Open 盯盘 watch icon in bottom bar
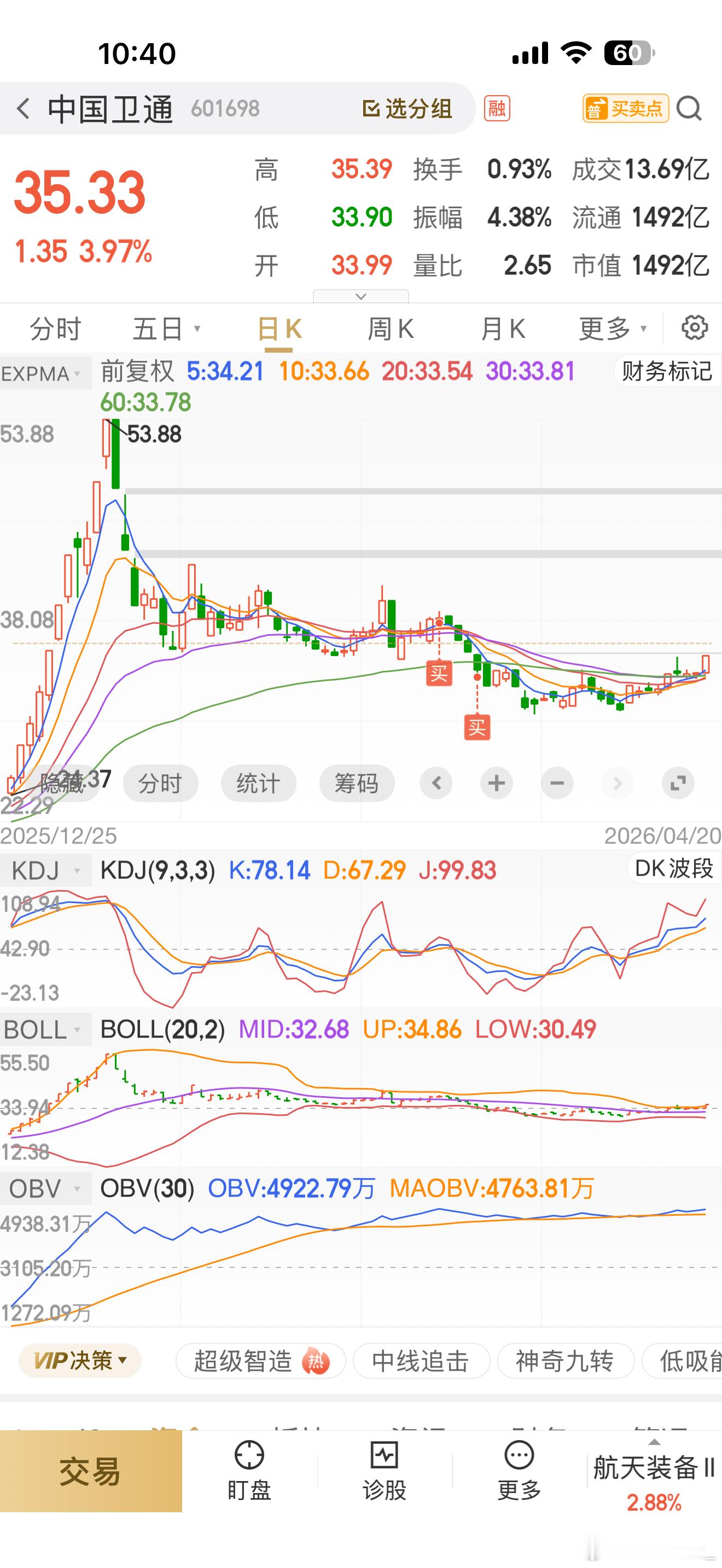722x1568 pixels. pos(249,1471)
